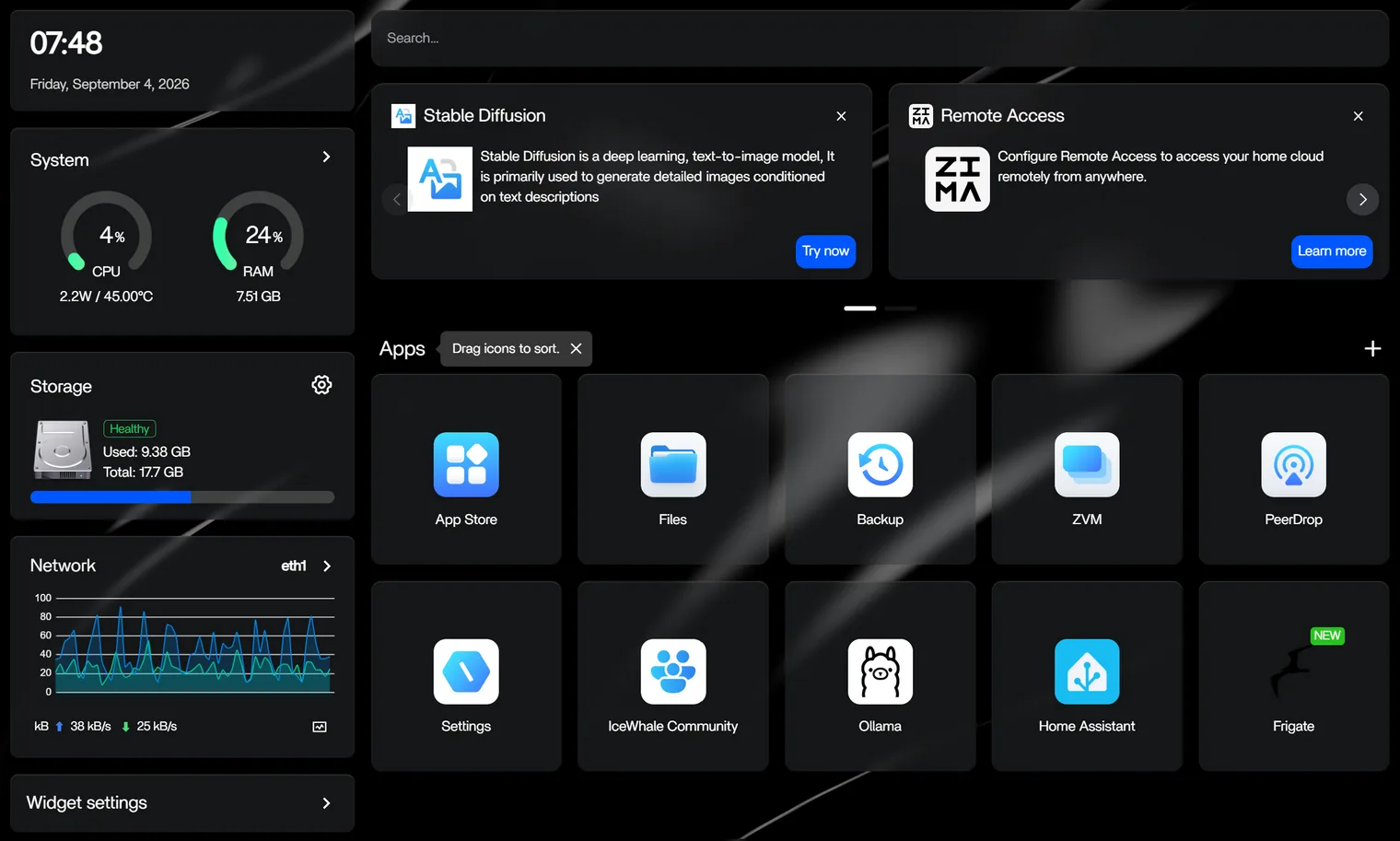Viewport: 1400px width, 841px height.
Task: Click Learn more about Remote Access
Action: pos(1332,251)
